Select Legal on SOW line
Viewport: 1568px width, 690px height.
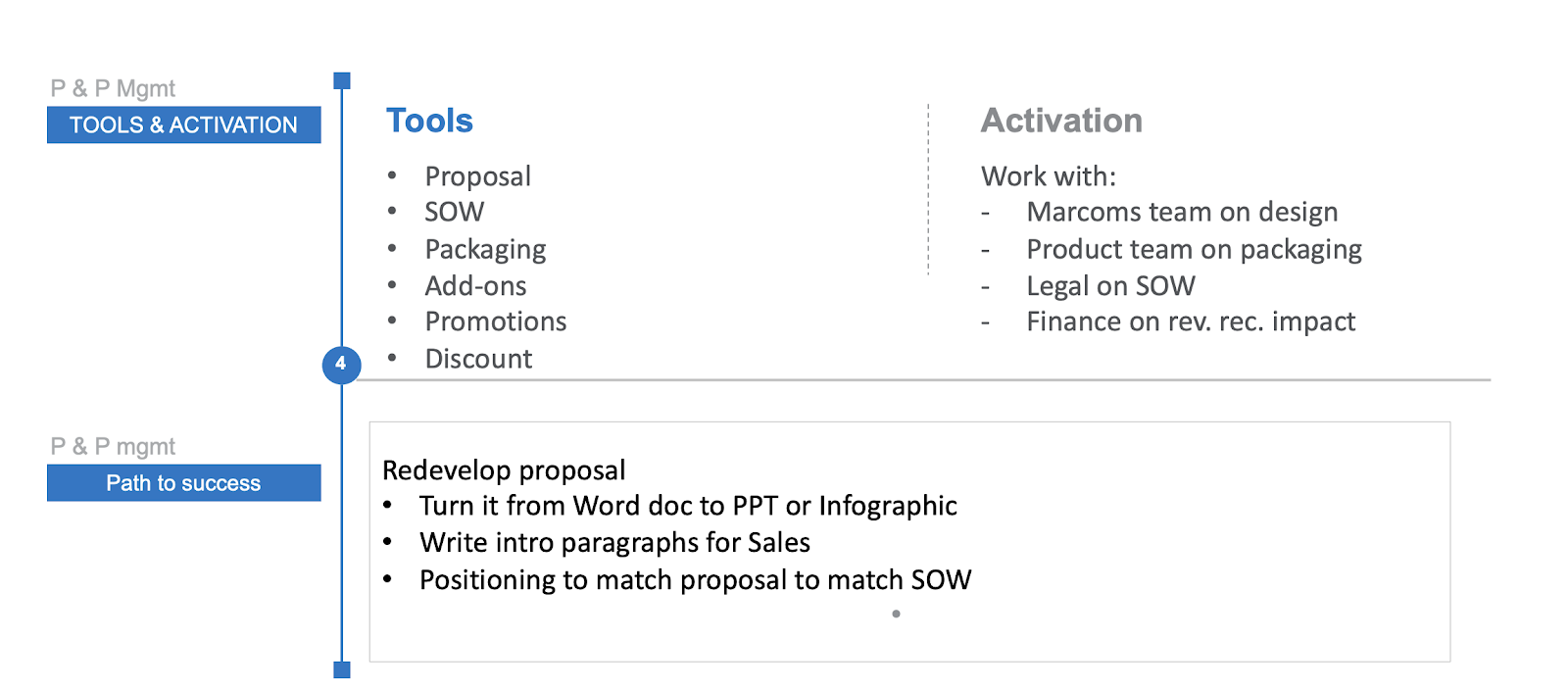1110,286
